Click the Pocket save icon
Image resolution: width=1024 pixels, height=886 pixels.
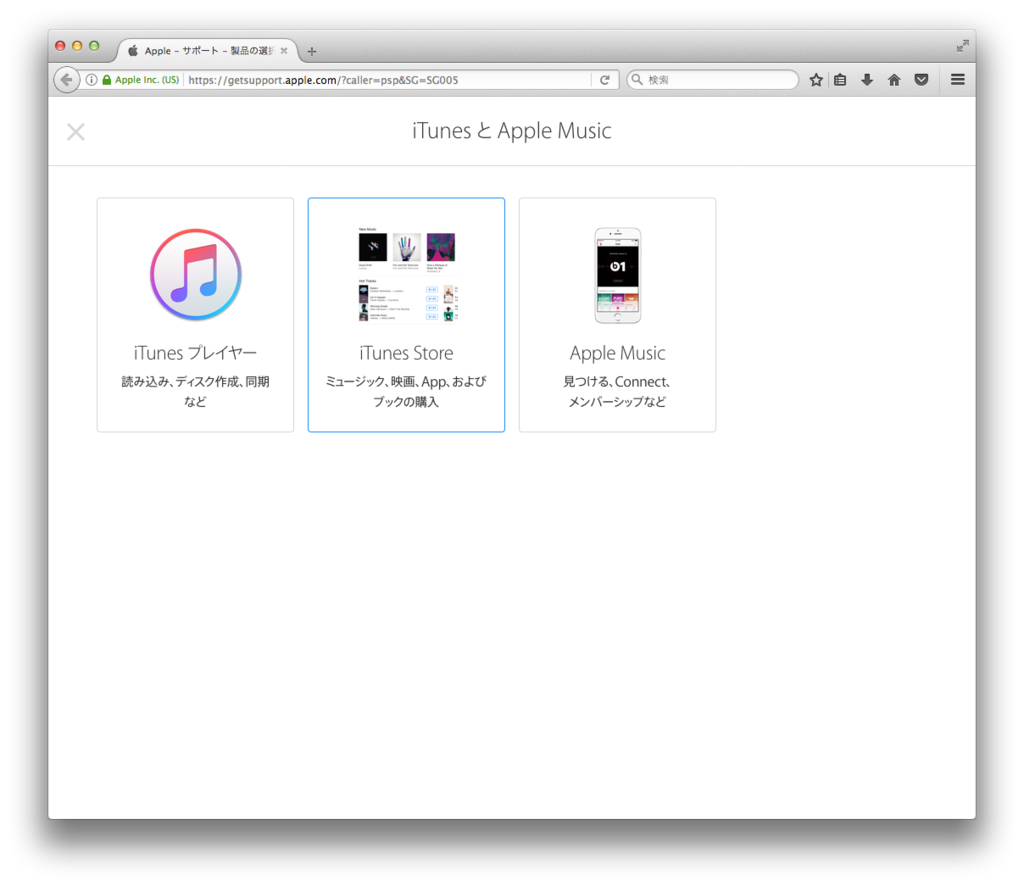coord(921,80)
